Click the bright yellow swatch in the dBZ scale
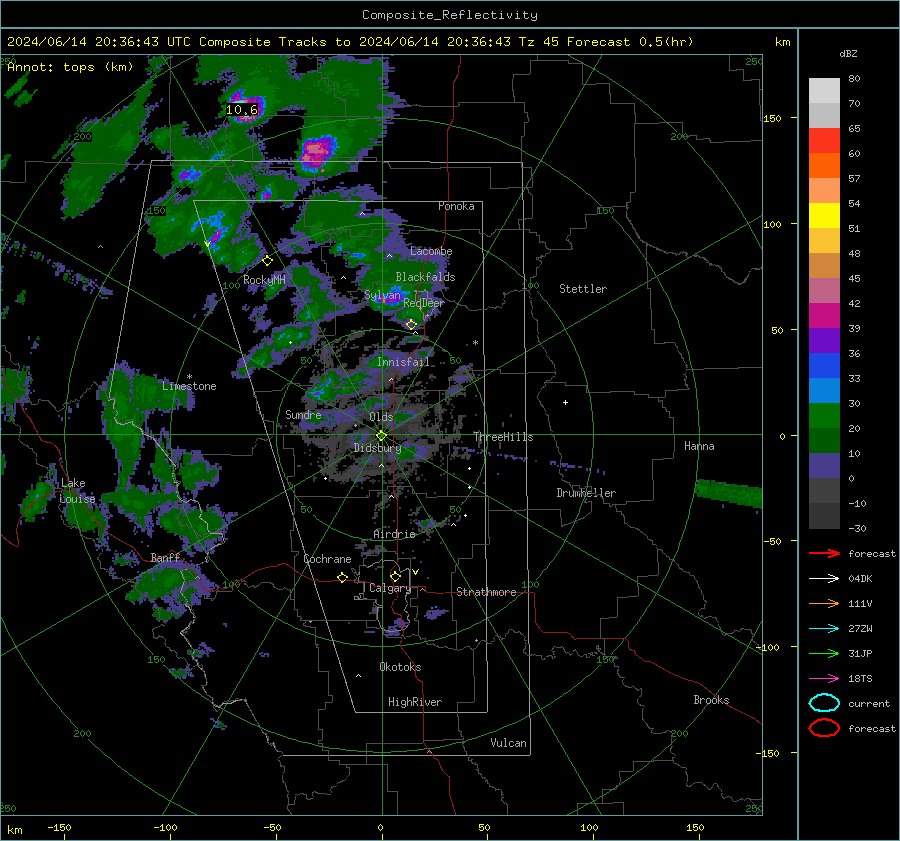This screenshot has height=841, width=900. tap(824, 215)
